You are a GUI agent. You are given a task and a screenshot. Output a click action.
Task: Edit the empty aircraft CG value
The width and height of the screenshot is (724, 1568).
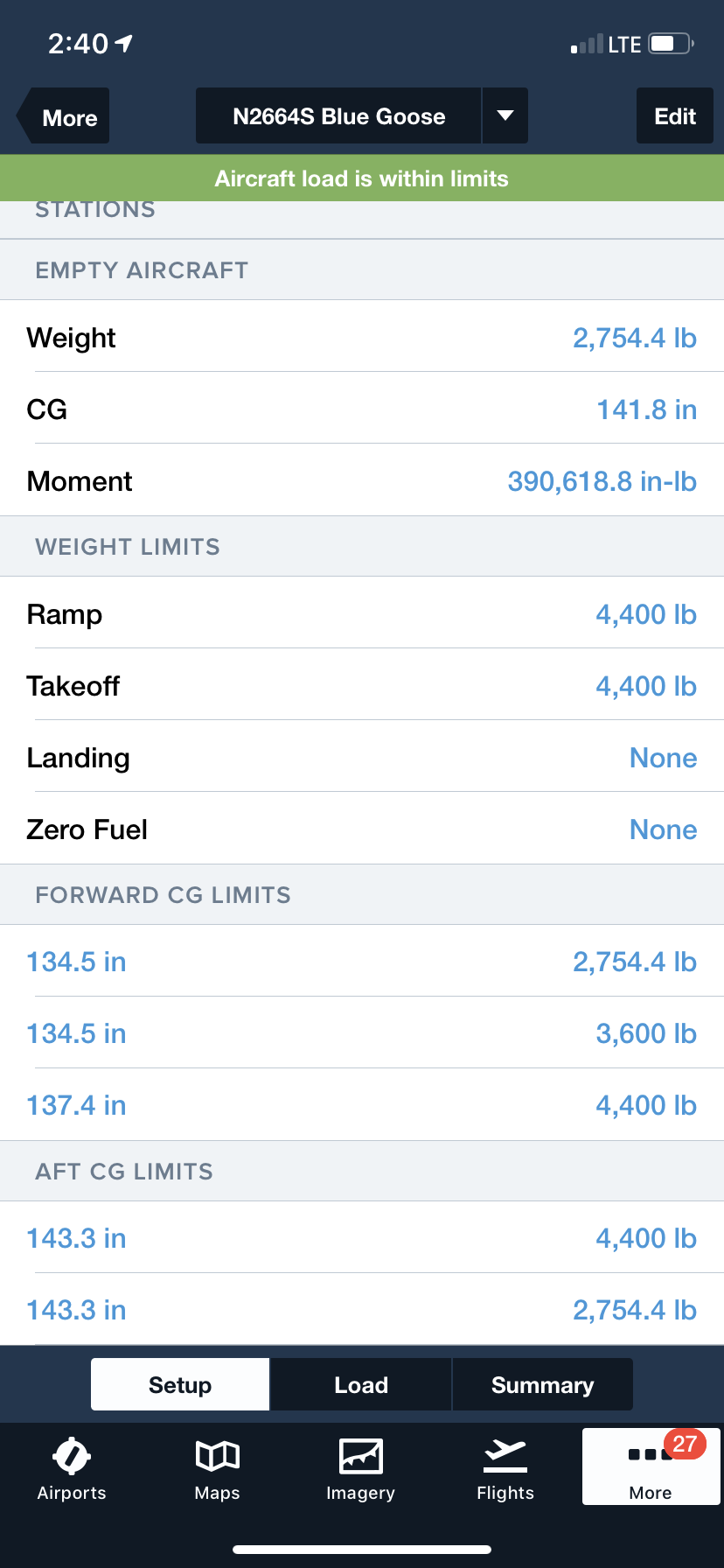pyautogui.click(x=646, y=409)
